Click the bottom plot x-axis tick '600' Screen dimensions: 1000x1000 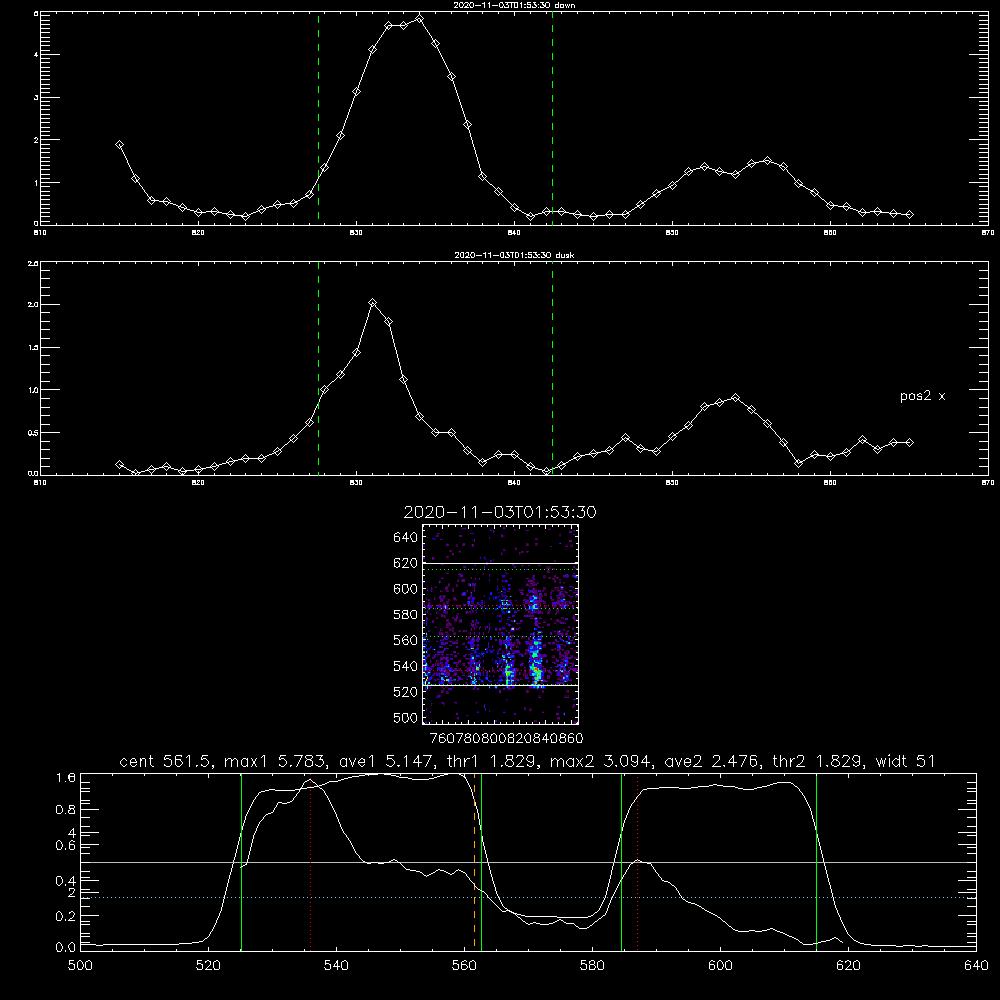(721, 966)
